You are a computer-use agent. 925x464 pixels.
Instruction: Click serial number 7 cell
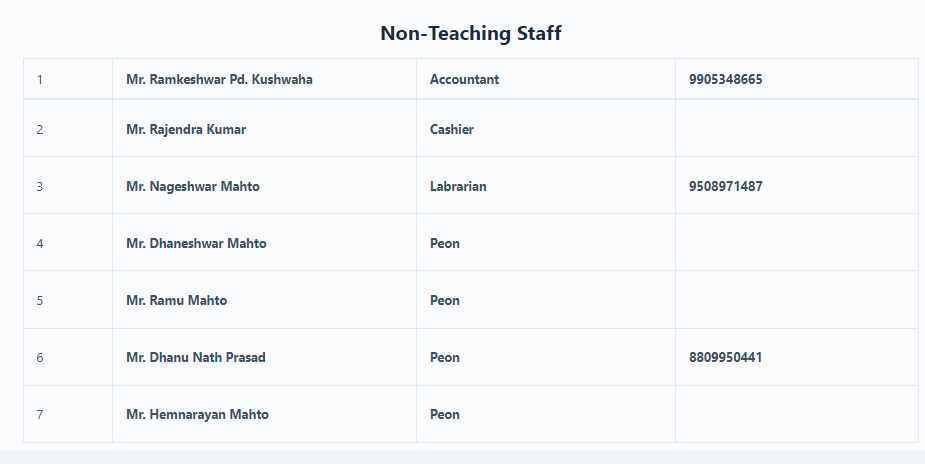coord(68,414)
